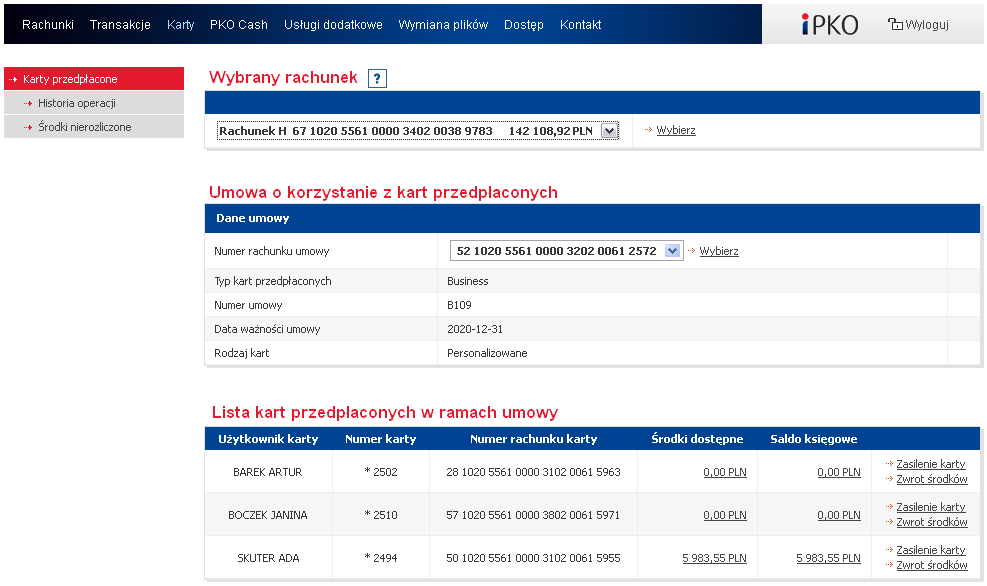Click the contract expiry date 2020-12-31

(475, 329)
